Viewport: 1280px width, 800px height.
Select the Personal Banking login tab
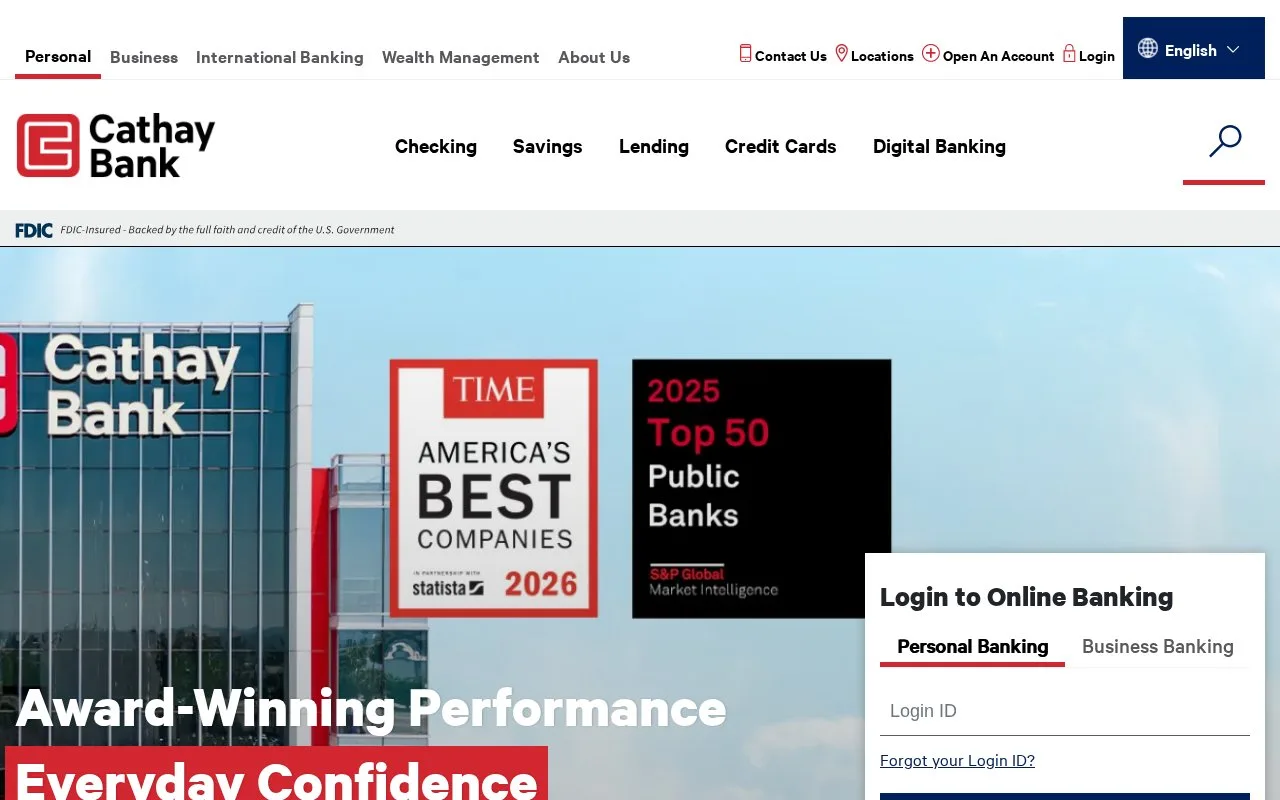[973, 647]
